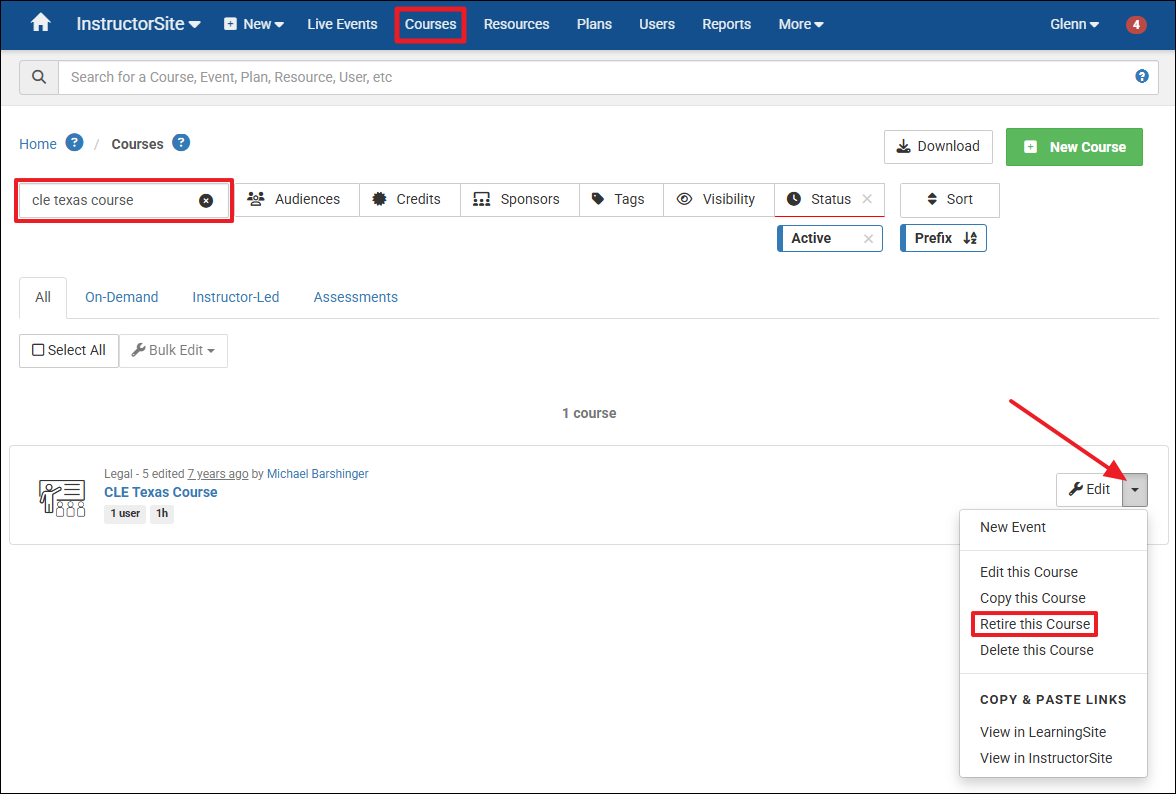Open the Audiences filter
Screen dimensions: 1176x794
click(x=297, y=199)
